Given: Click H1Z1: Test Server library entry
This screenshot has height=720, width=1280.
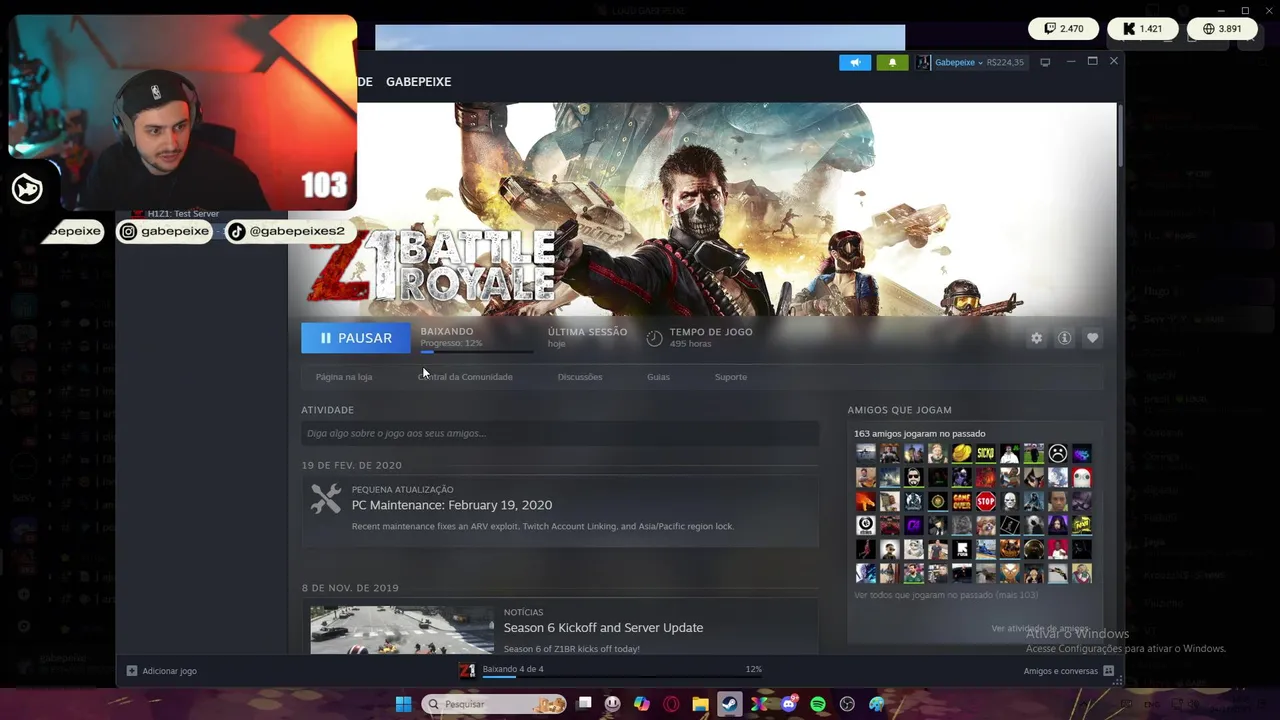Looking at the screenshot, I should pyautogui.click(x=183, y=214).
